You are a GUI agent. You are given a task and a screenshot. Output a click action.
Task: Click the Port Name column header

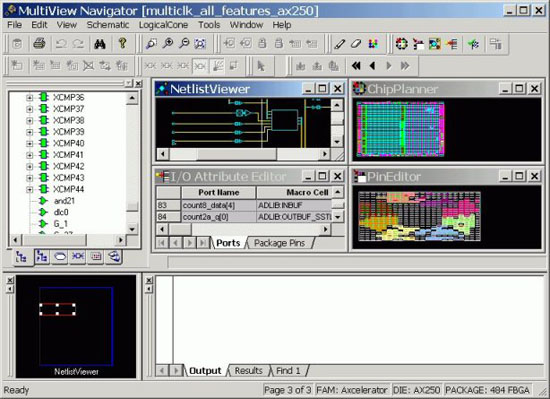(x=219, y=192)
